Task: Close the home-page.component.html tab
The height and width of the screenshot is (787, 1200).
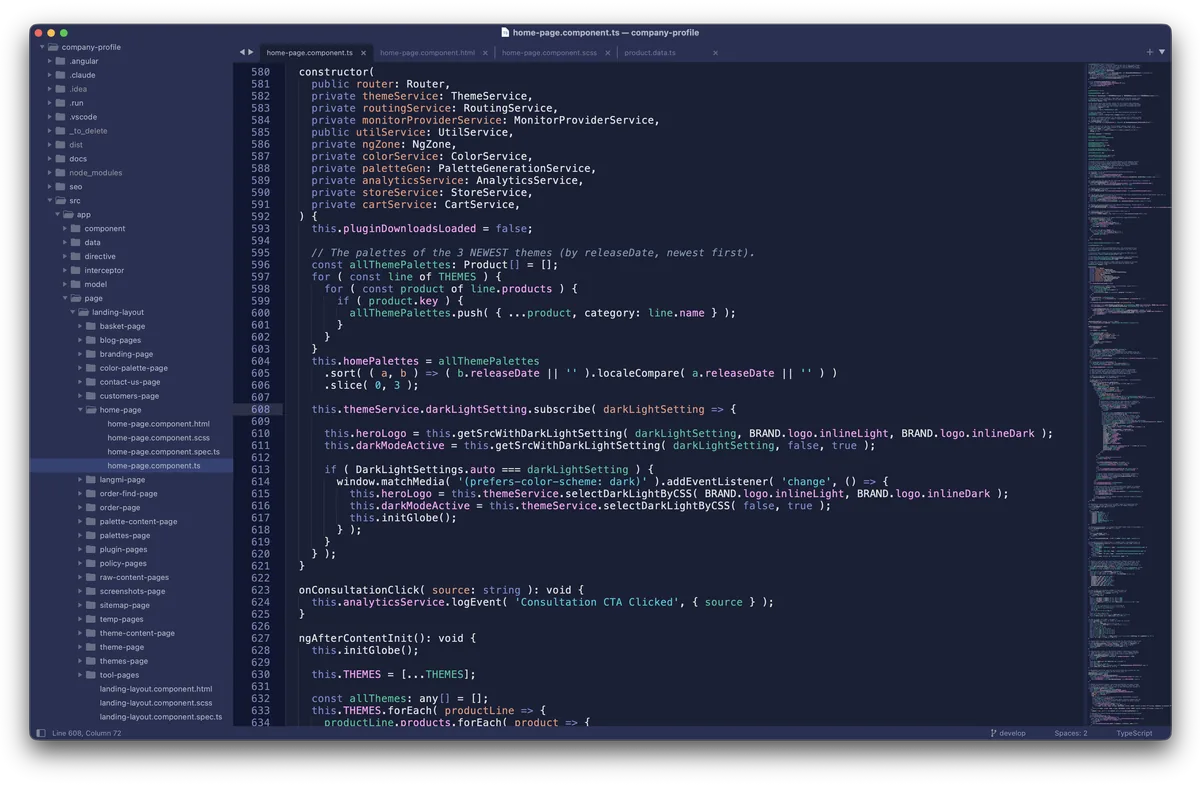Action: [486, 53]
